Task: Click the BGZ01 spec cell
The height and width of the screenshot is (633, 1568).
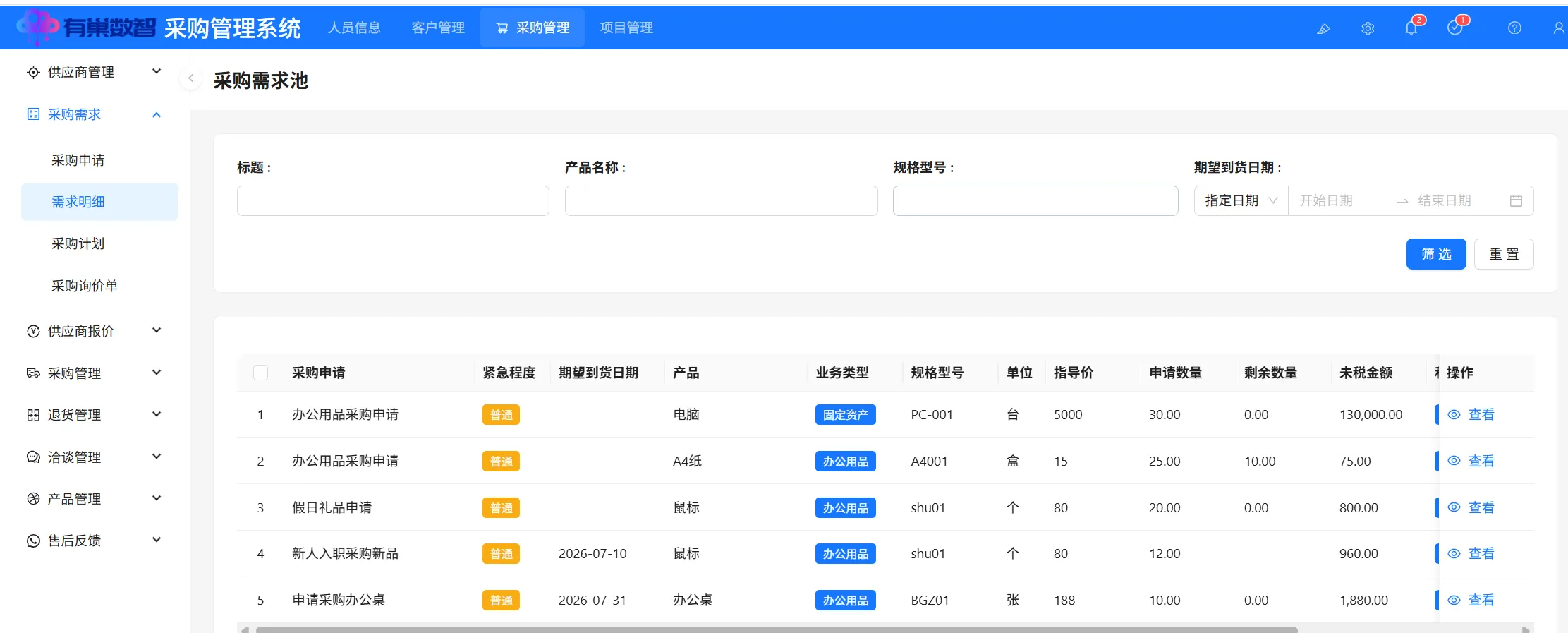Action: point(930,601)
